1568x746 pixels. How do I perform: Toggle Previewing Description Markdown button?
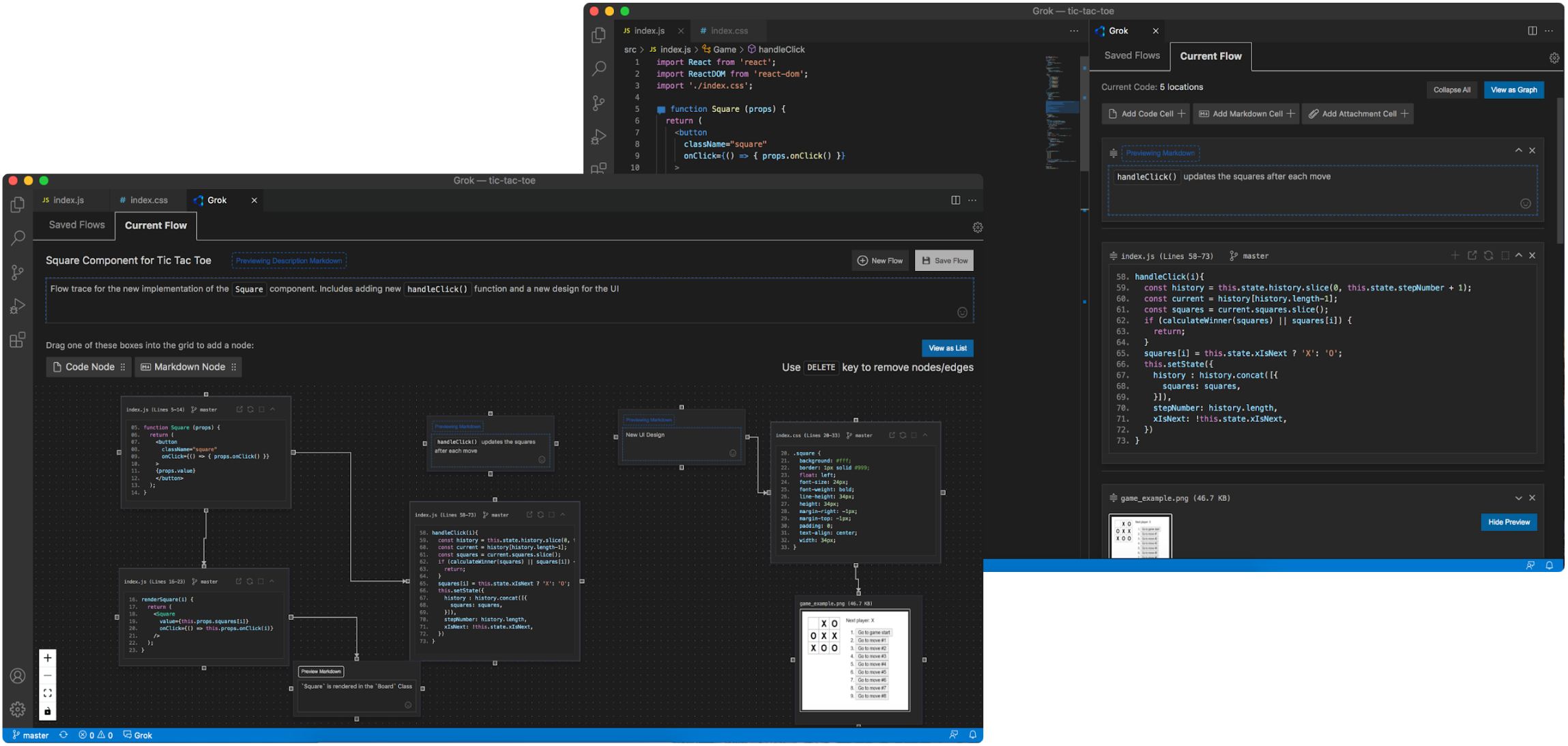click(x=289, y=261)
